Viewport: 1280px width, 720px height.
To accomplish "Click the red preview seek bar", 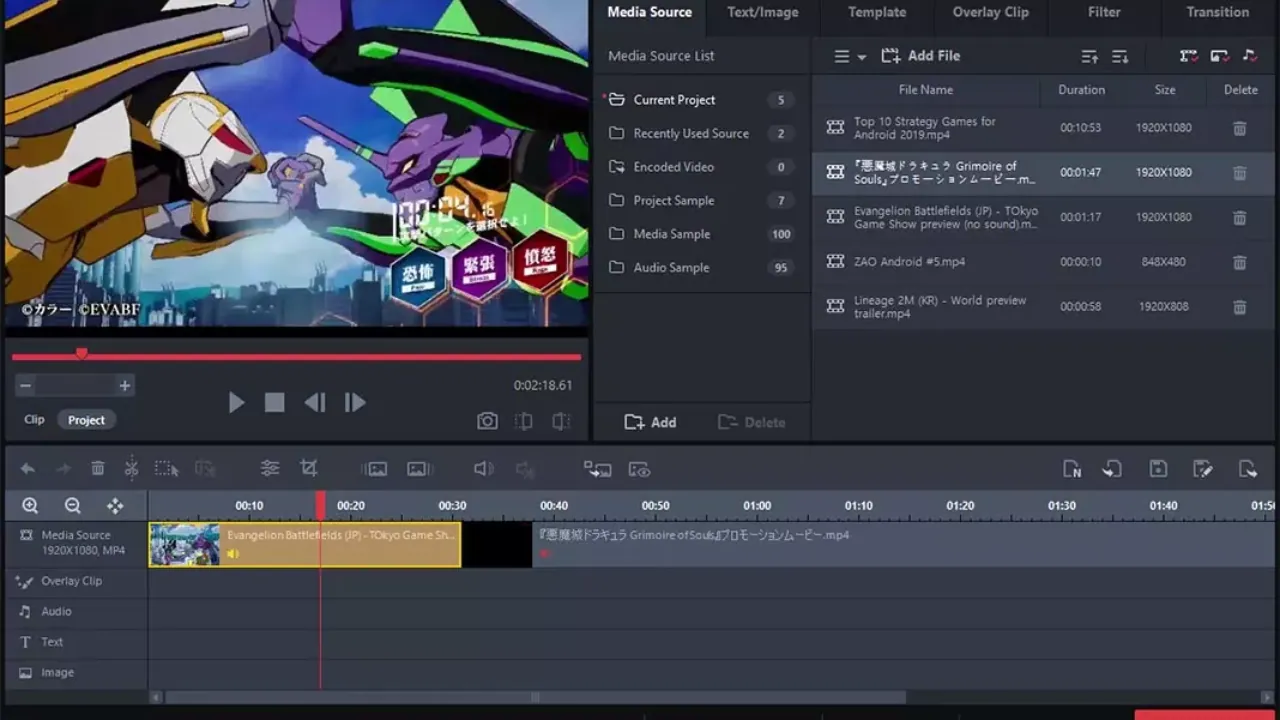I will (x=296, y=356).
